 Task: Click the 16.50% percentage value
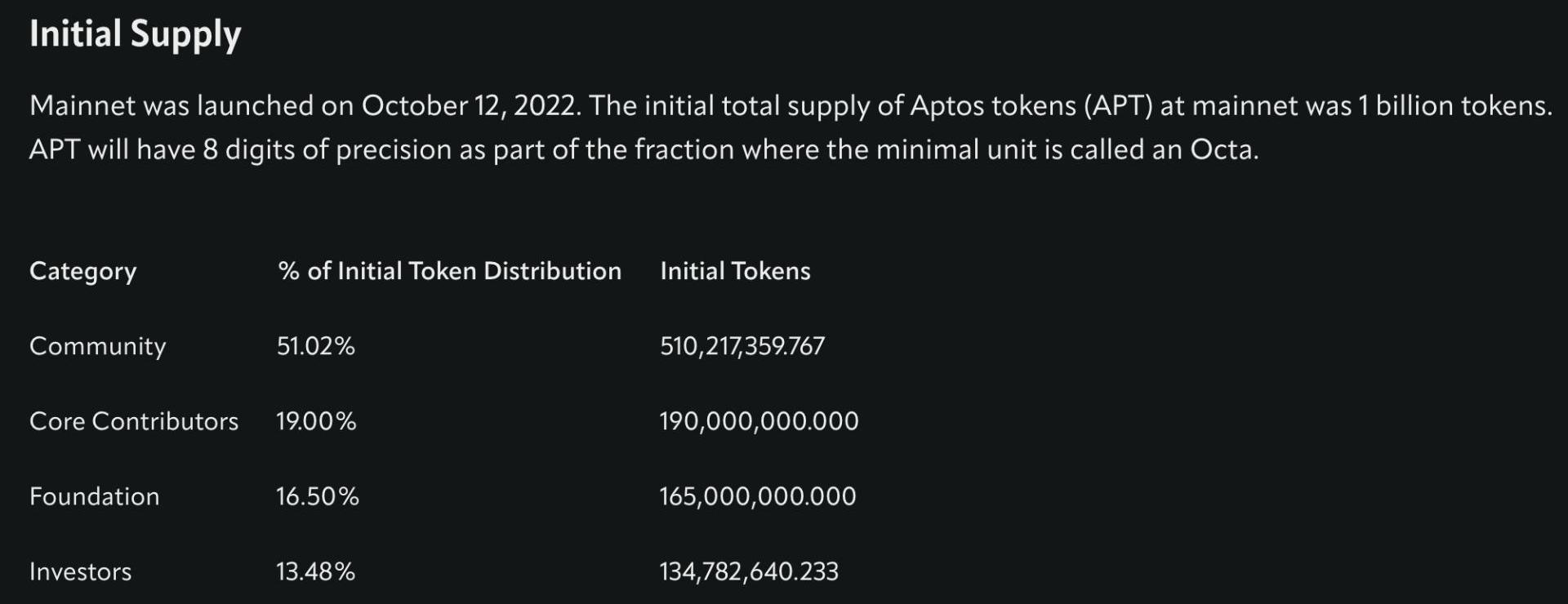click(x=317, y=496)
